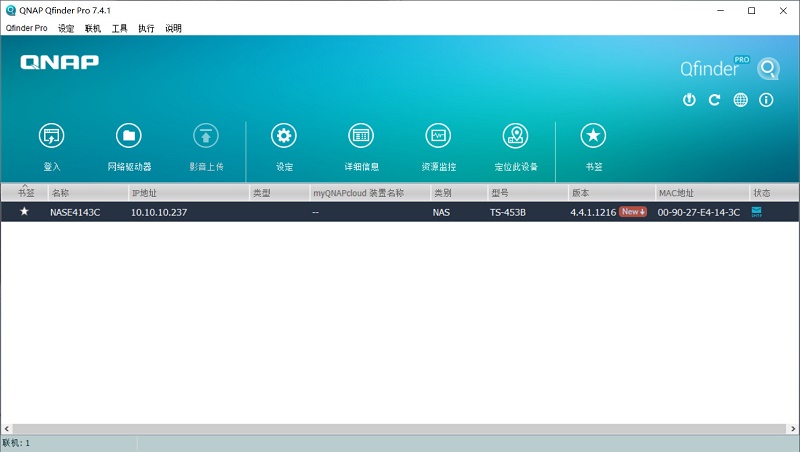Sort by the 版本 column header

pyautogui.click(x=612, y=192)
